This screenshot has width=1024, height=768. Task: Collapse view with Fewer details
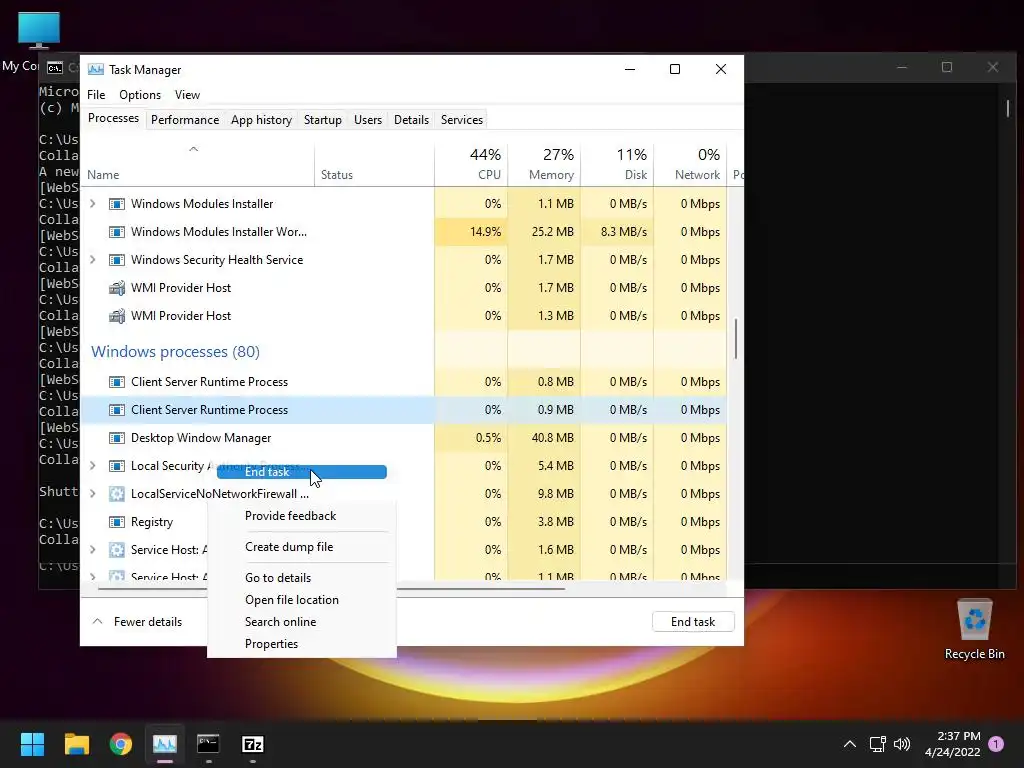click(x=137, y=622)
